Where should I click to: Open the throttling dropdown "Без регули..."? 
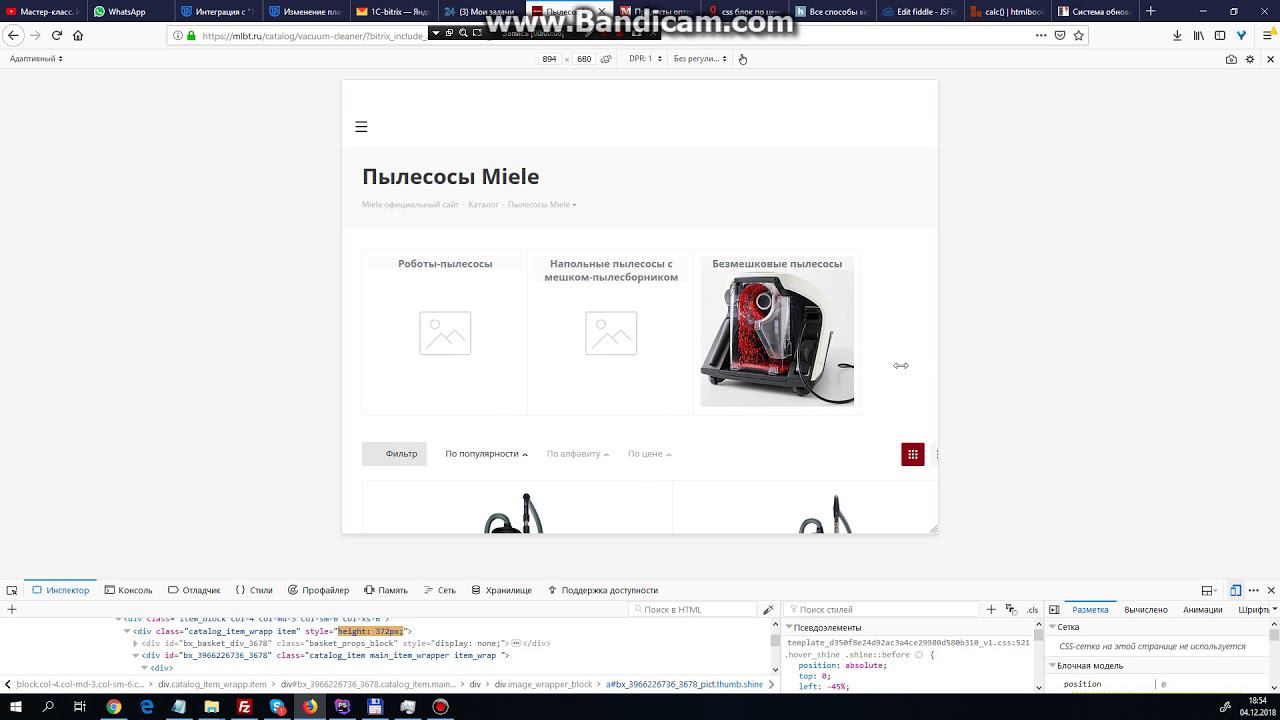click(699, 59)
